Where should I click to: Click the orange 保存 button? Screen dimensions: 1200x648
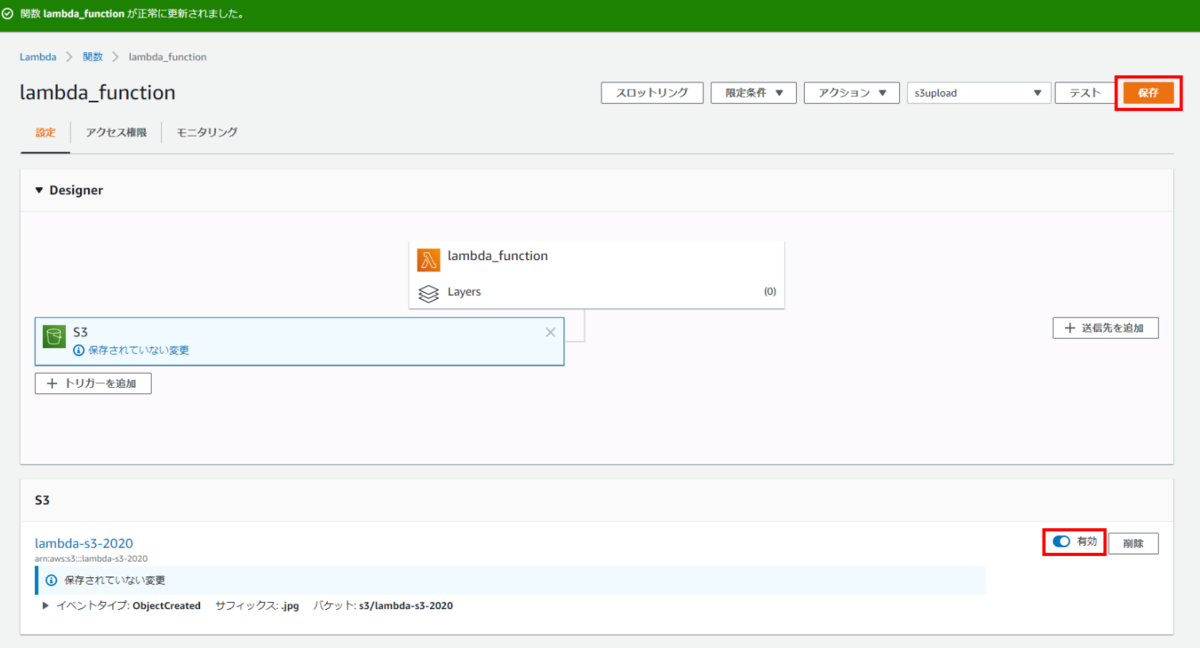tap(1148, 93)
